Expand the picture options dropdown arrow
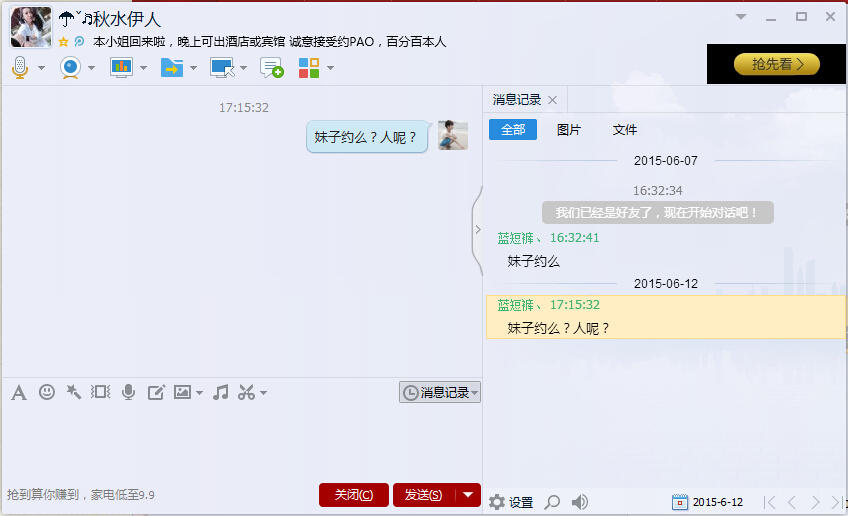Viewport: 848px width, 516px height. click(200, 393)
